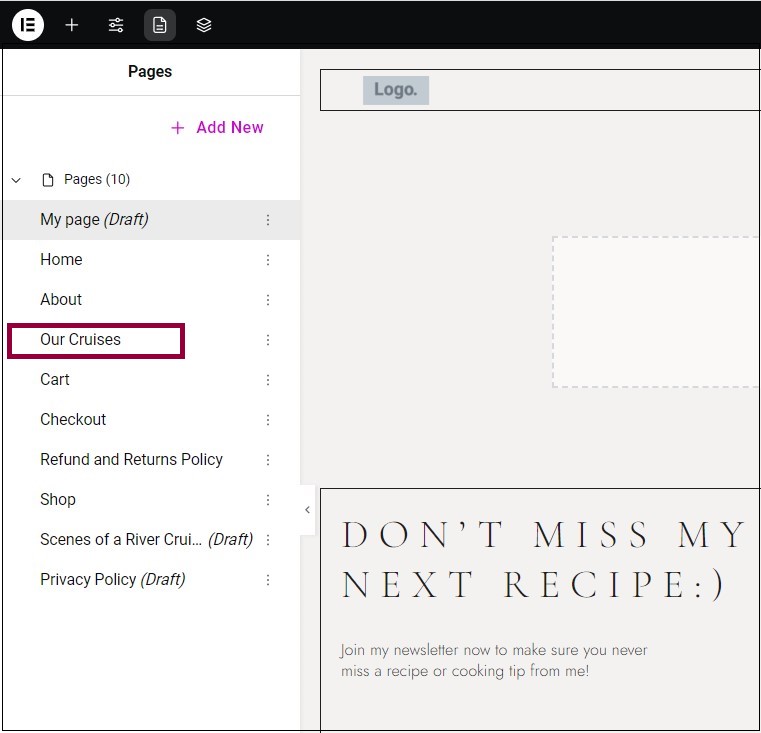Select Scenes of a River Cruise draft
761x733 pixels.
[x=147, y=539]
